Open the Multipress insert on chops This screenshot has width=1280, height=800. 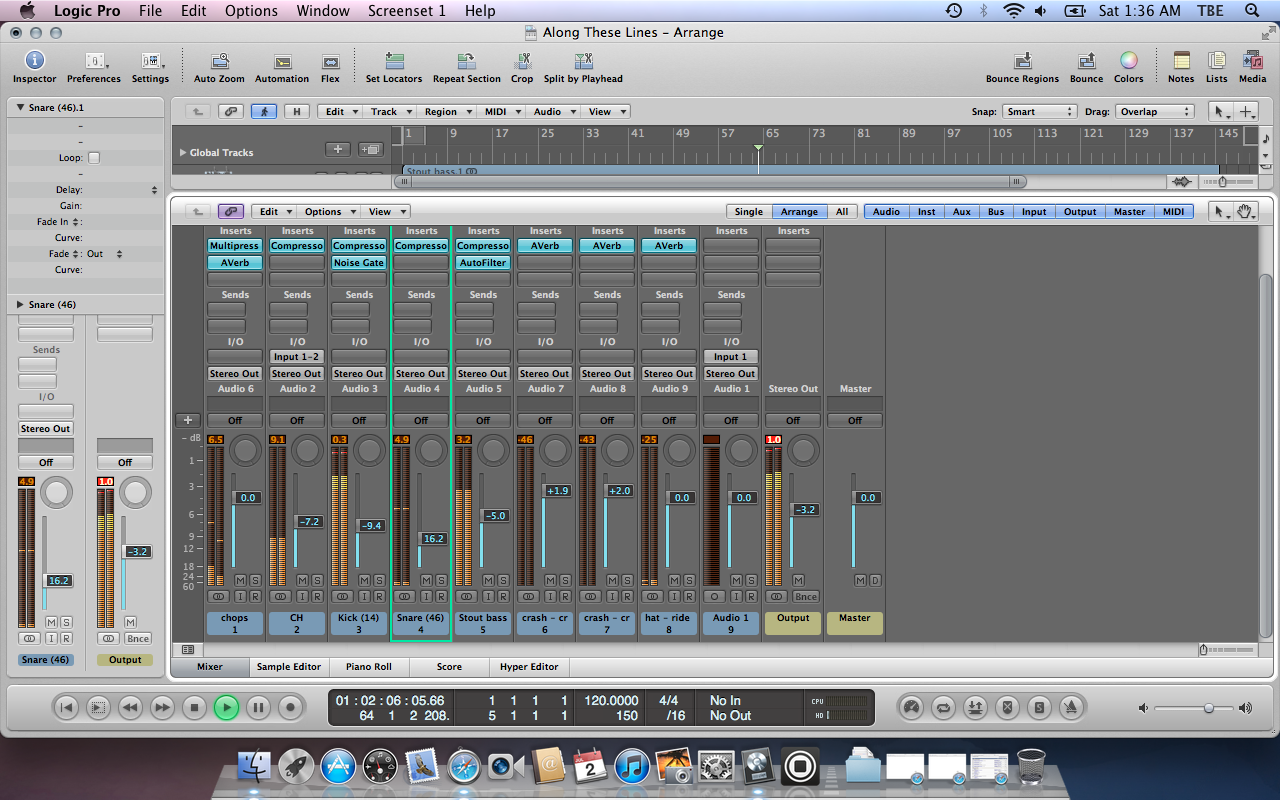tap(235, 246)
